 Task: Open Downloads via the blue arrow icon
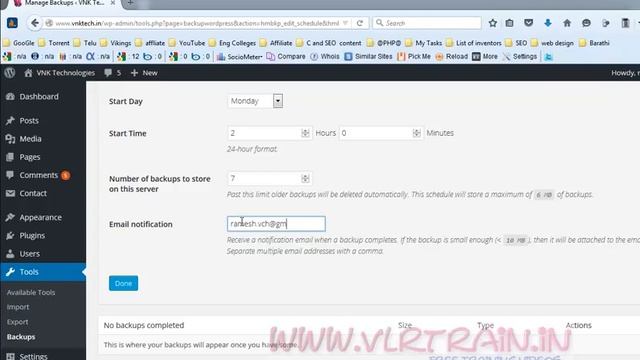[548, 23]
